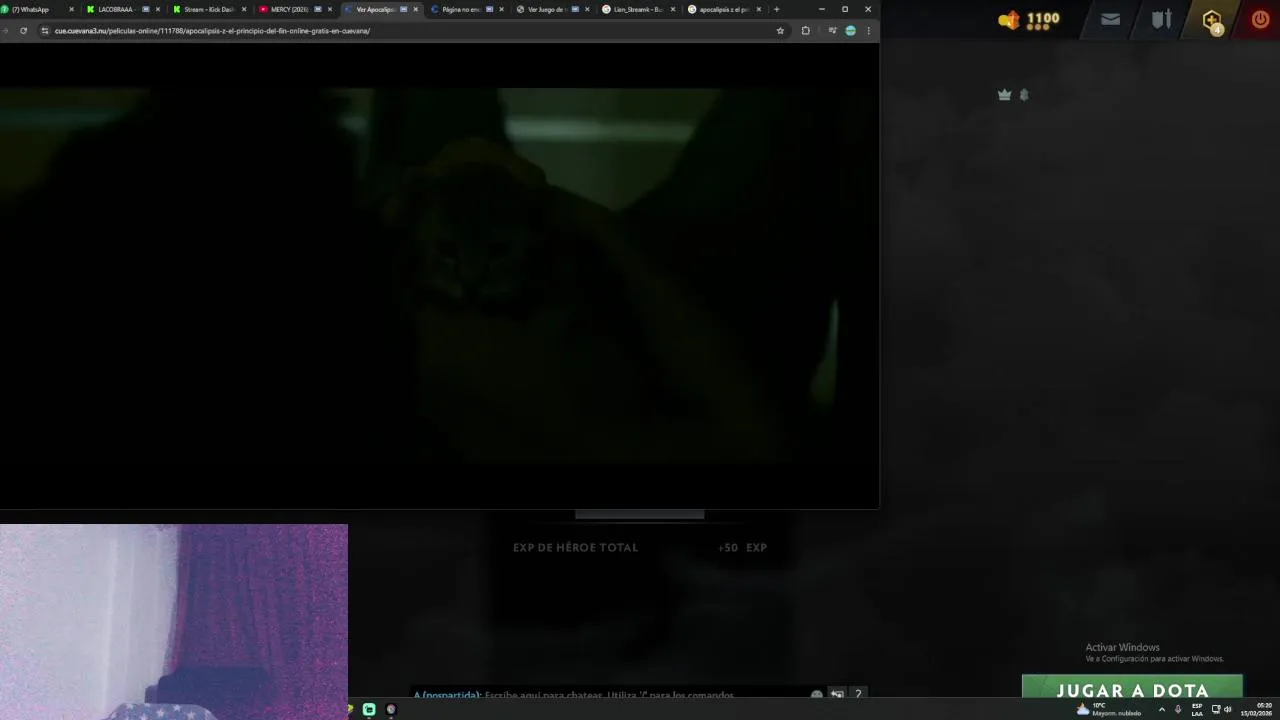The image size is (1280, 720).
Task: Click the crown icon in Dota panel
Action: point(1005,95)
